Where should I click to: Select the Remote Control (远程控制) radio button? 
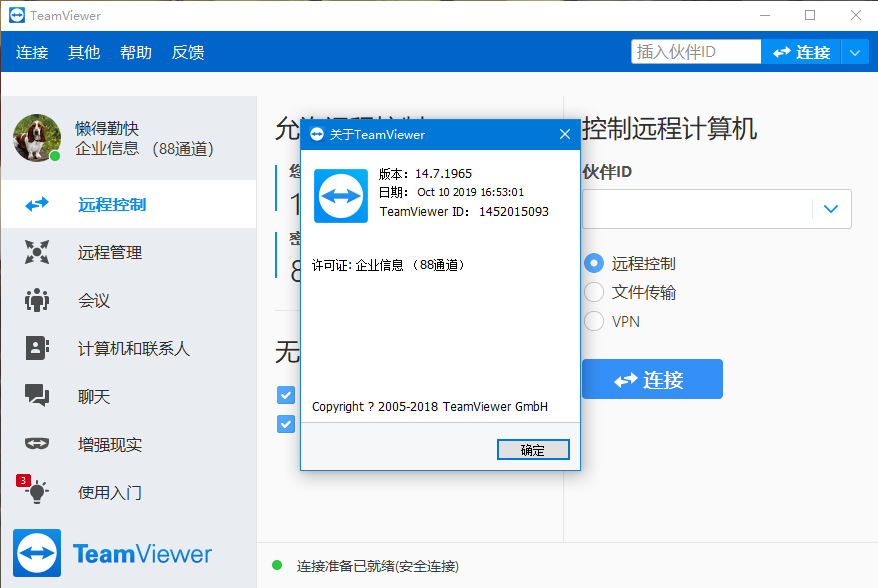click(x=594, y=264)
